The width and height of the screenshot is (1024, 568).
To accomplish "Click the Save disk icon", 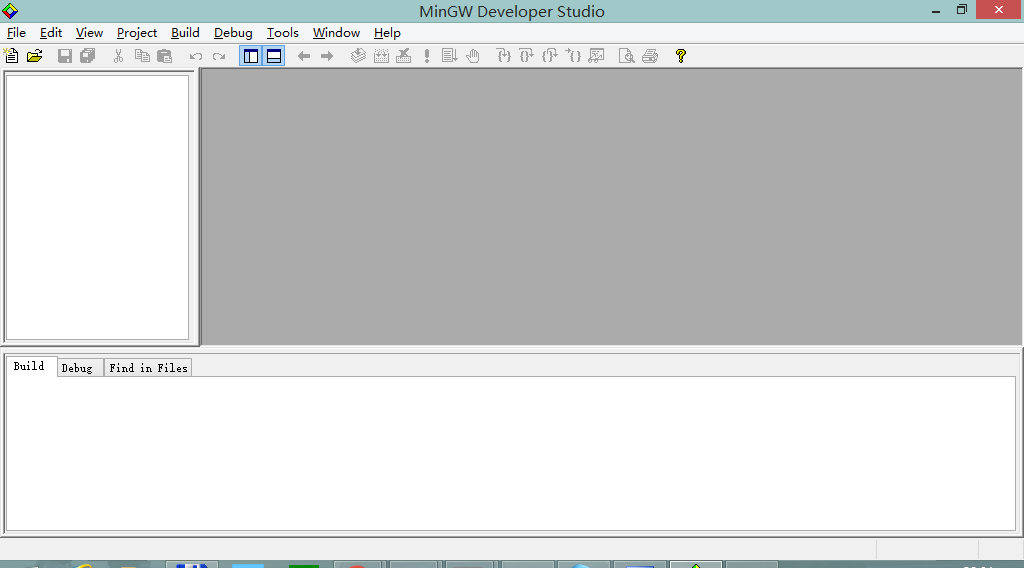I will (x=65, y=56).
